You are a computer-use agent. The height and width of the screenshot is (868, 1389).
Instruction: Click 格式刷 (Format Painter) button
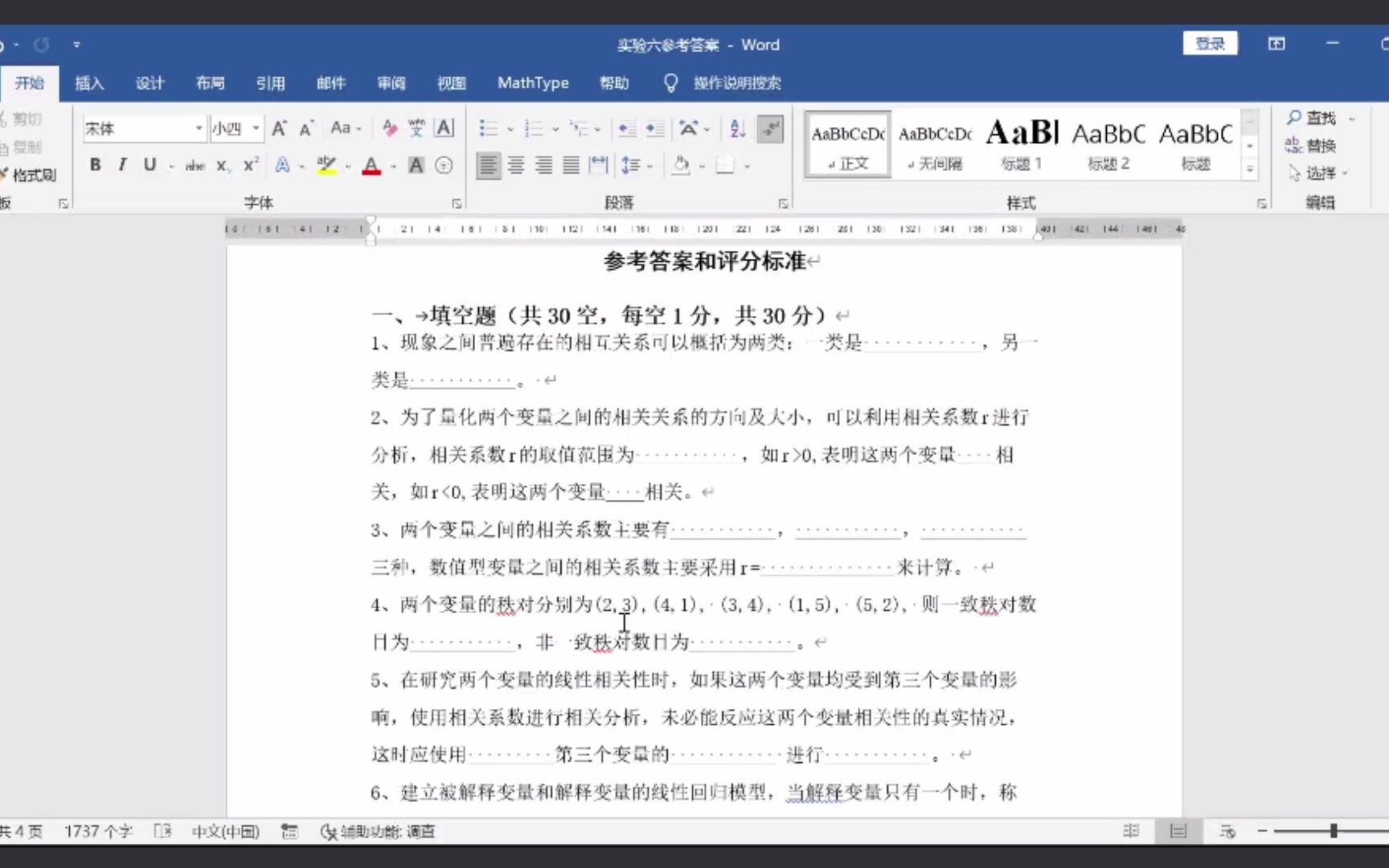click(x=29, y=174)
